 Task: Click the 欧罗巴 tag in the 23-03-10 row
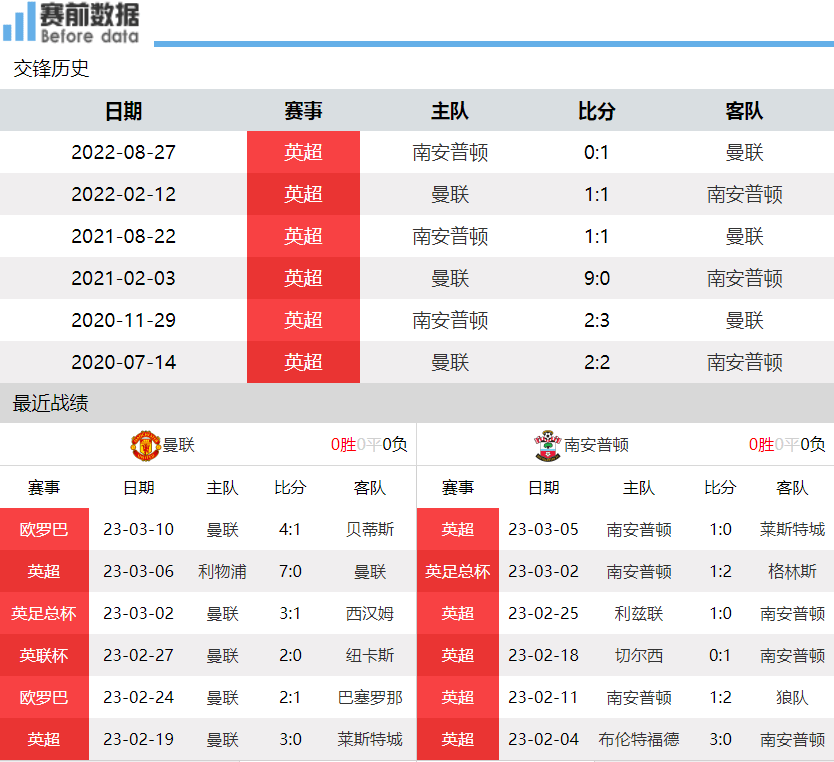point(44,529)
